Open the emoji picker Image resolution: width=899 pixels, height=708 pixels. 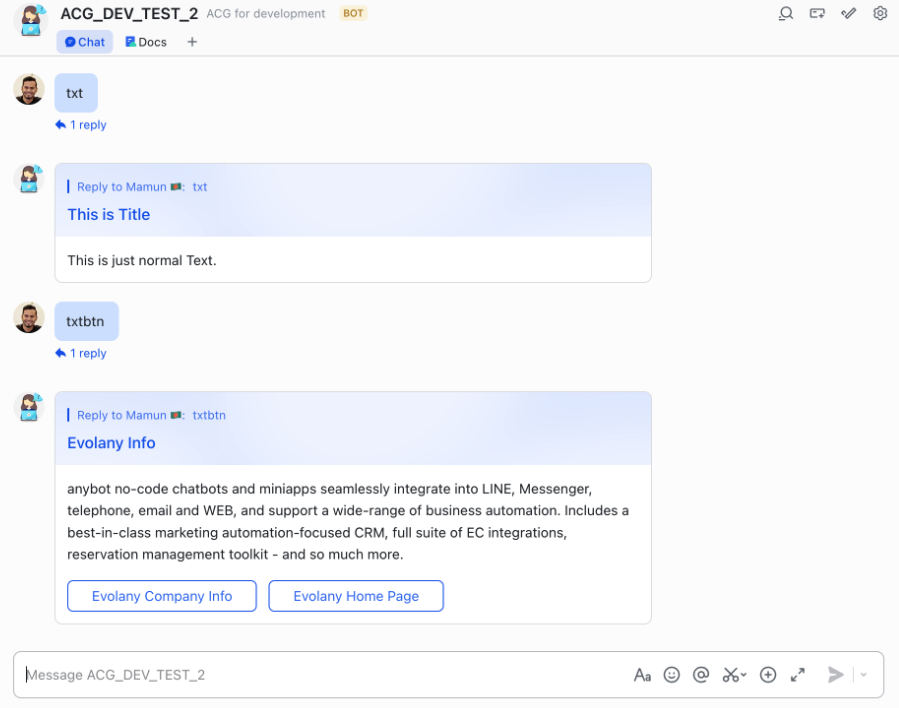coord(672,675)
